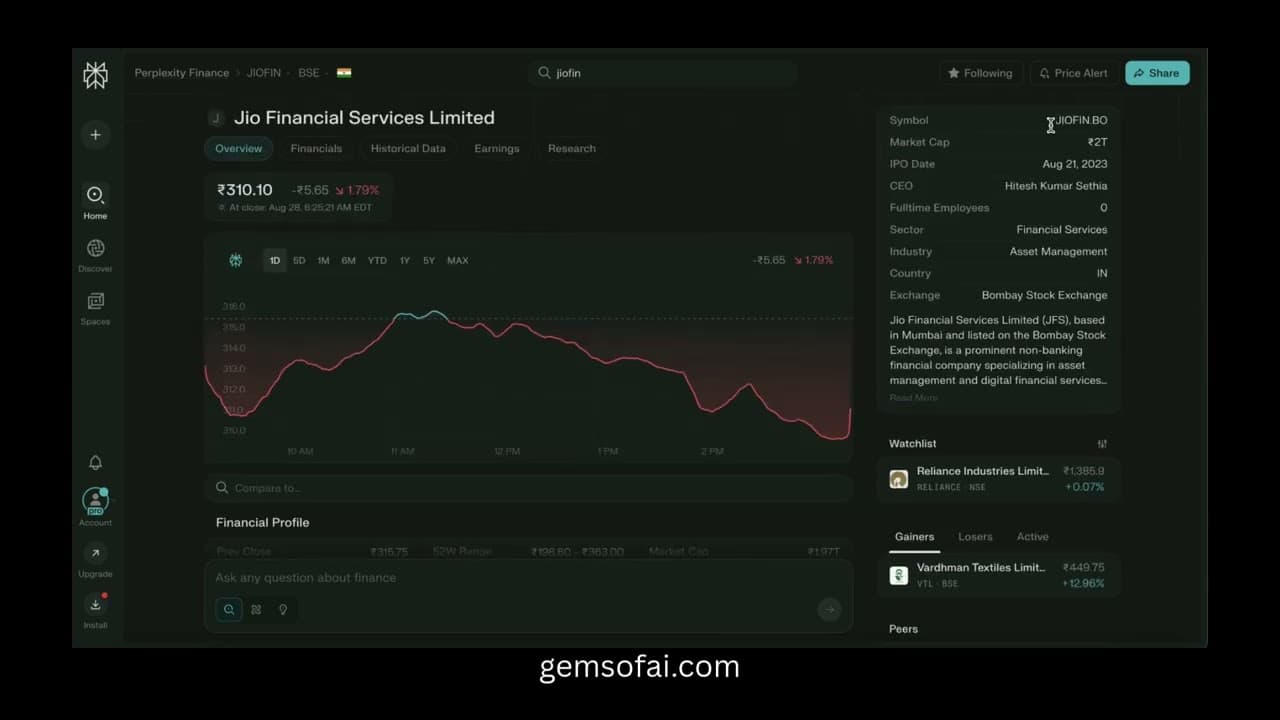Image resolution: width=1280 pixels, height=720 pixels.
Task: Expand description with Read More
Action: [913, 398]
